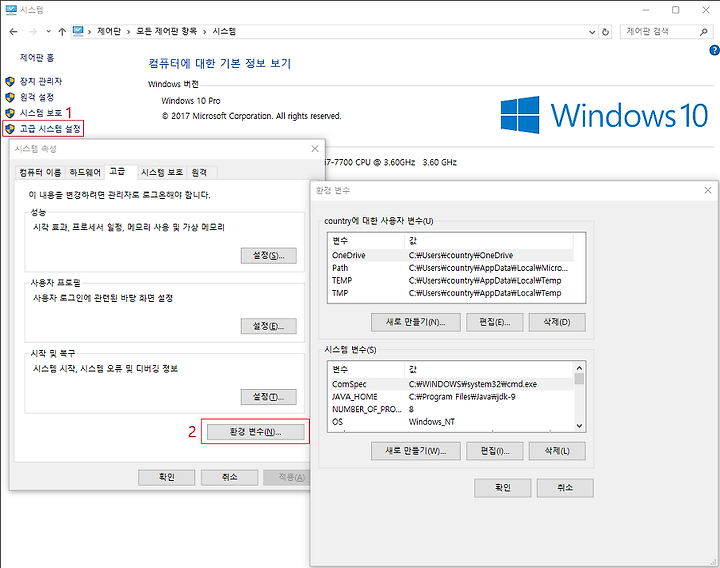This screenshot has width=720, height=568.
Task: Switch to 컴퓨터 이름 tab
Action: [x=40, y=172]
